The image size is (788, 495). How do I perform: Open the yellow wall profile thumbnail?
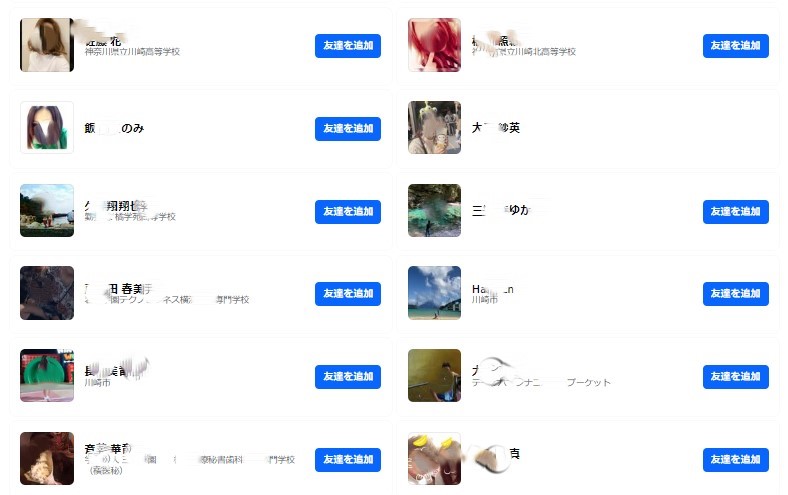coord(434,375)
